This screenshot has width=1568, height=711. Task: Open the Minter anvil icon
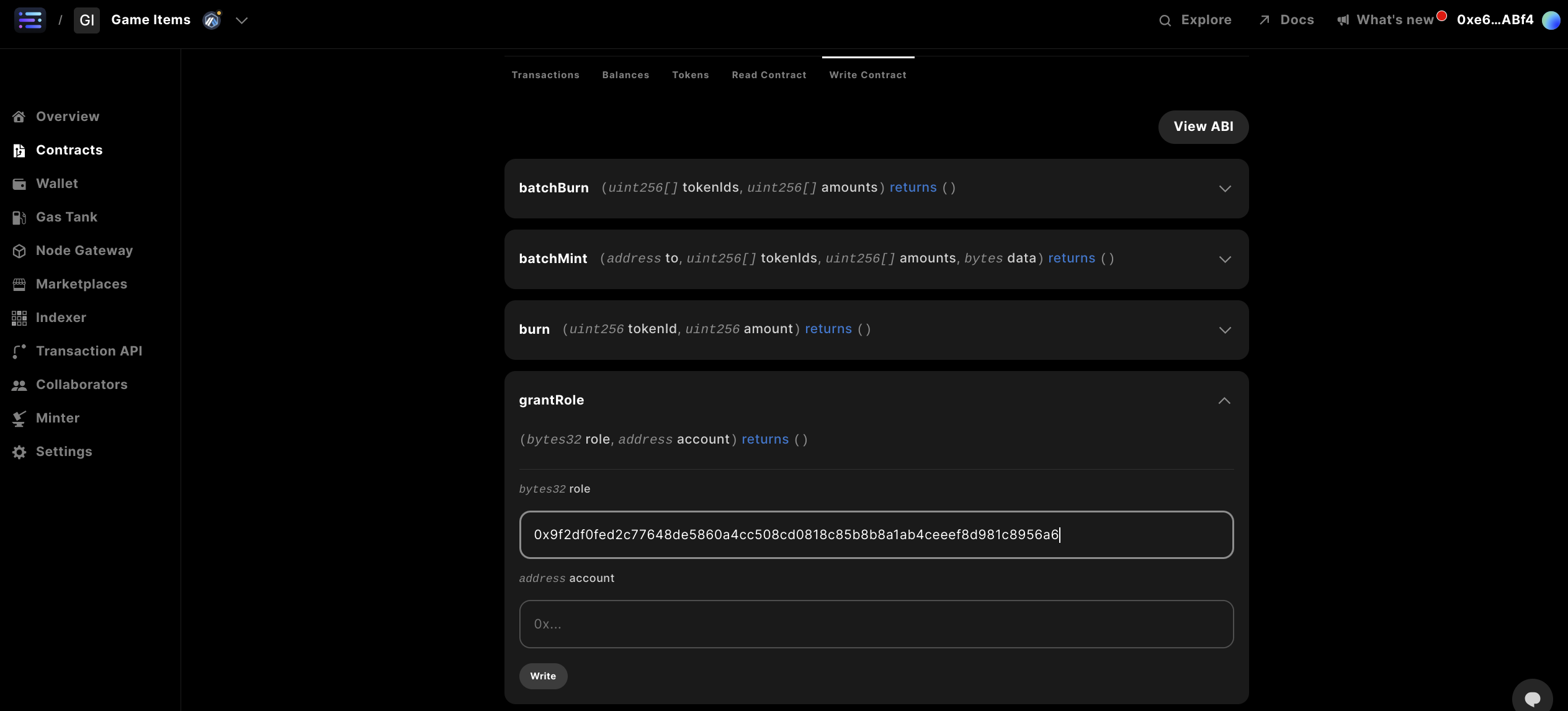point(19,418)
